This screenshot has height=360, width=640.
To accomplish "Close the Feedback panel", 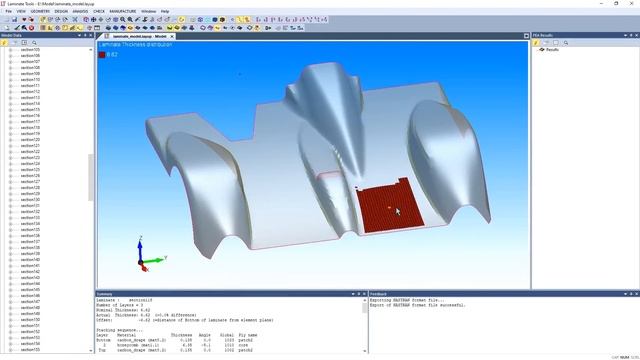I will point(636,294).
